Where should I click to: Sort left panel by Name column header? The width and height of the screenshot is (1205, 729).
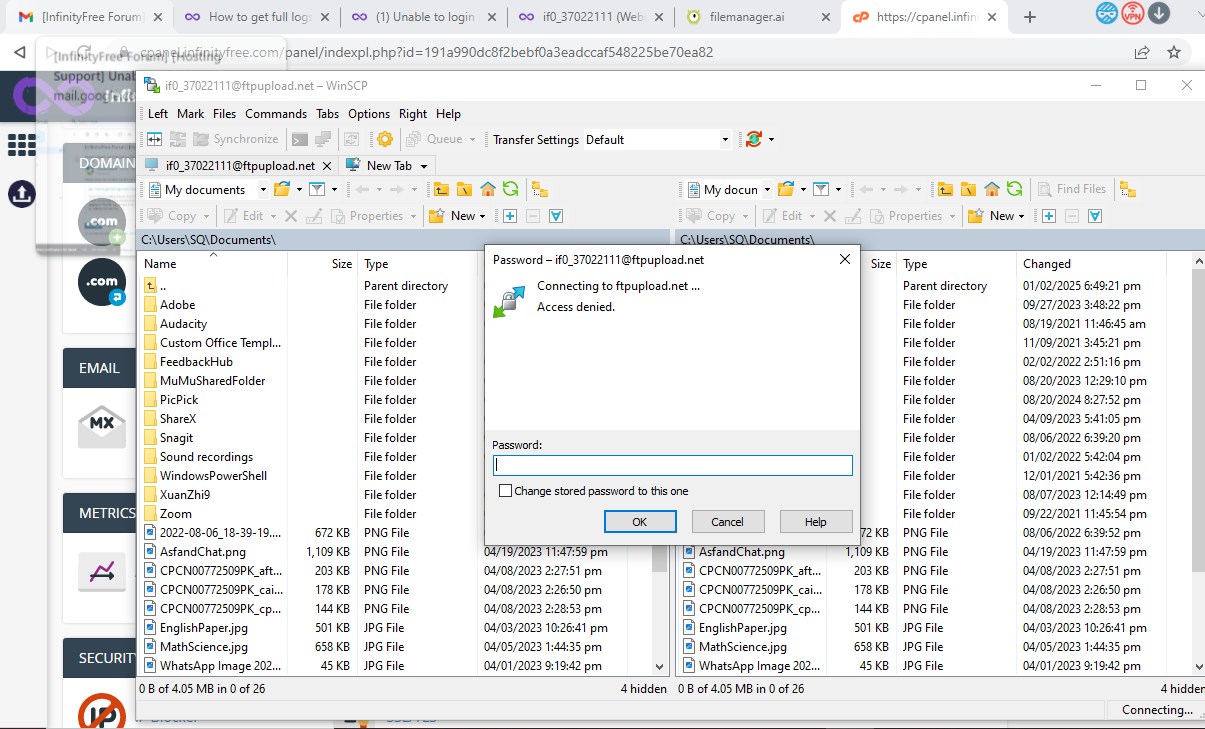pyautogui.click(x=213, y=264)
